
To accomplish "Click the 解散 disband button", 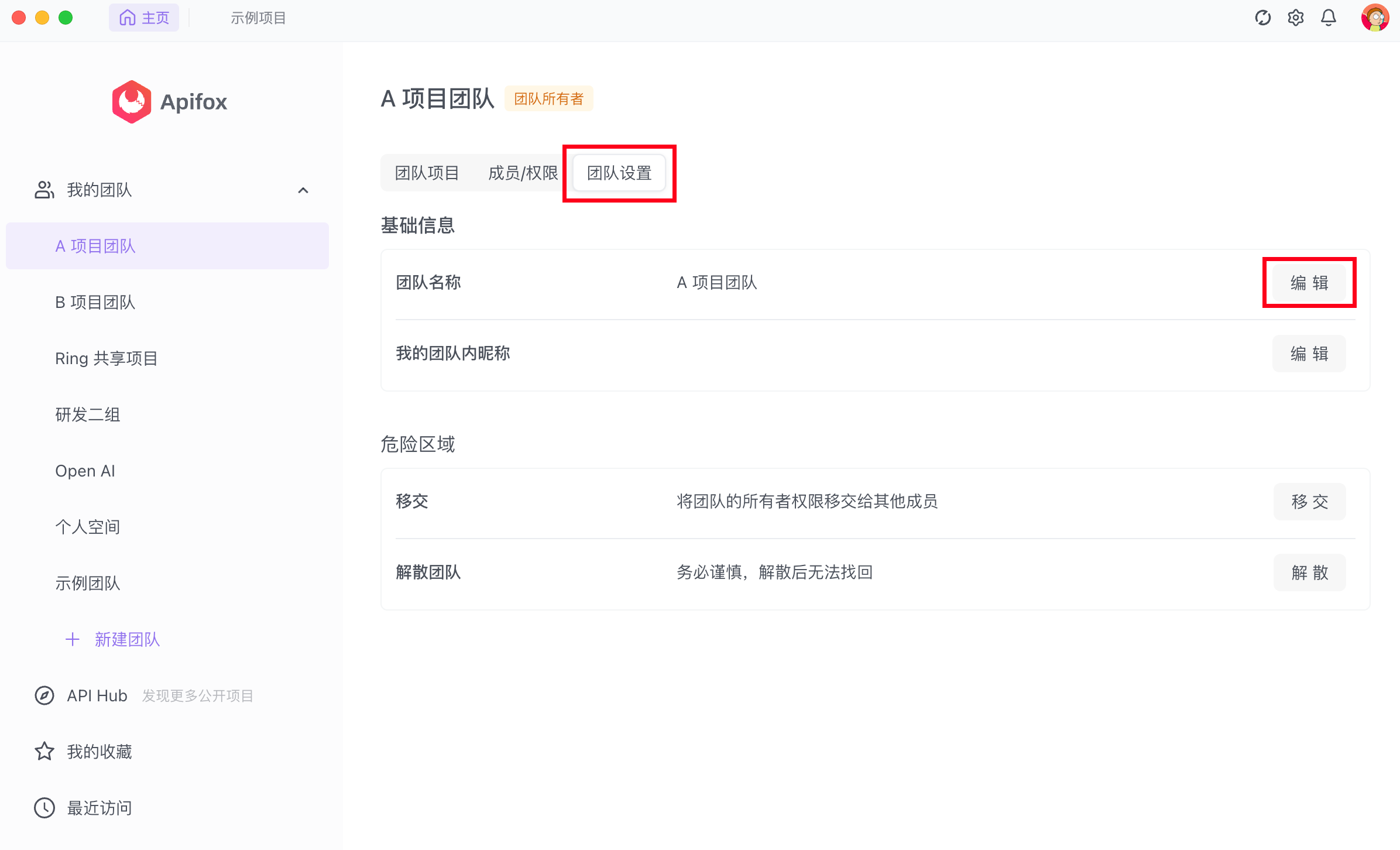I will click(x=1309, y=573).
